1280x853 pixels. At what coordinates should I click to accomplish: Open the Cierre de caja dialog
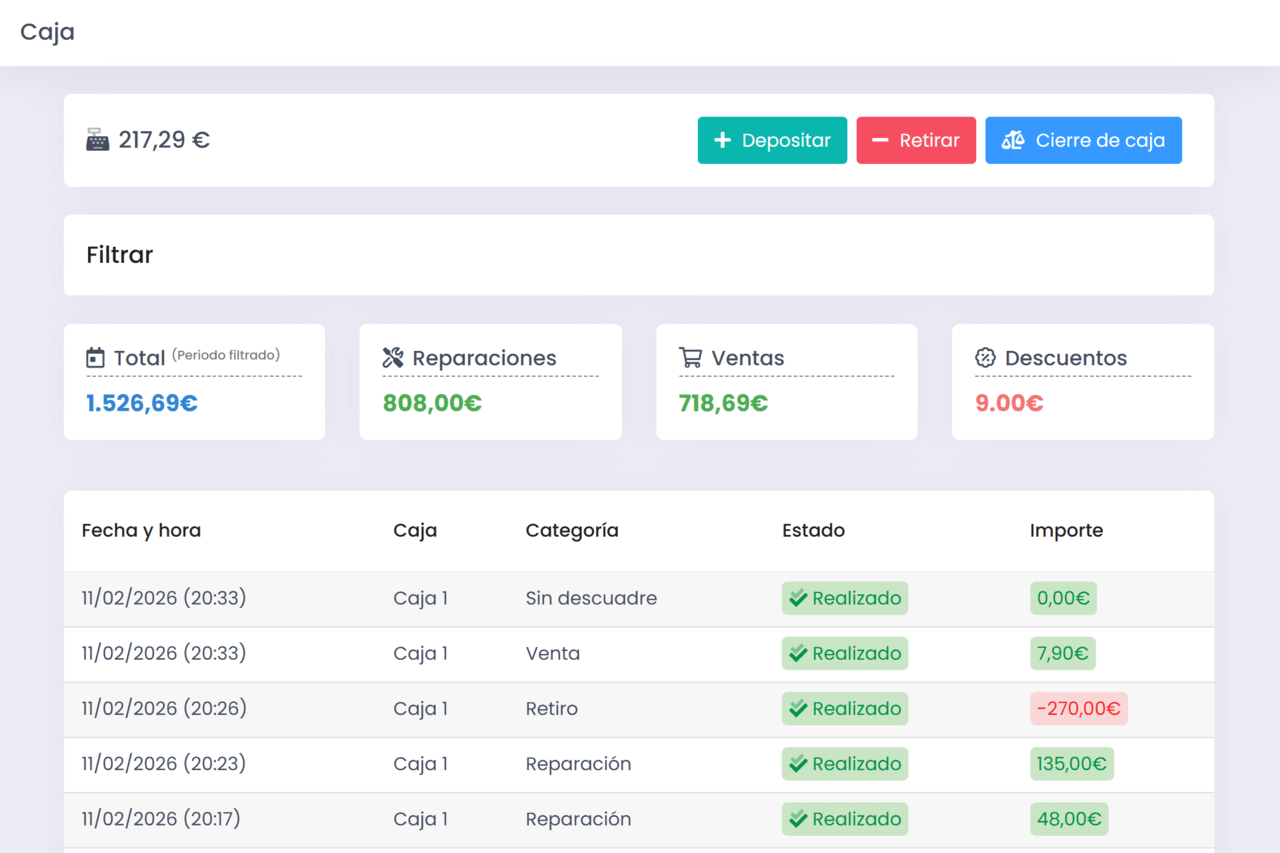(1083, 141)
